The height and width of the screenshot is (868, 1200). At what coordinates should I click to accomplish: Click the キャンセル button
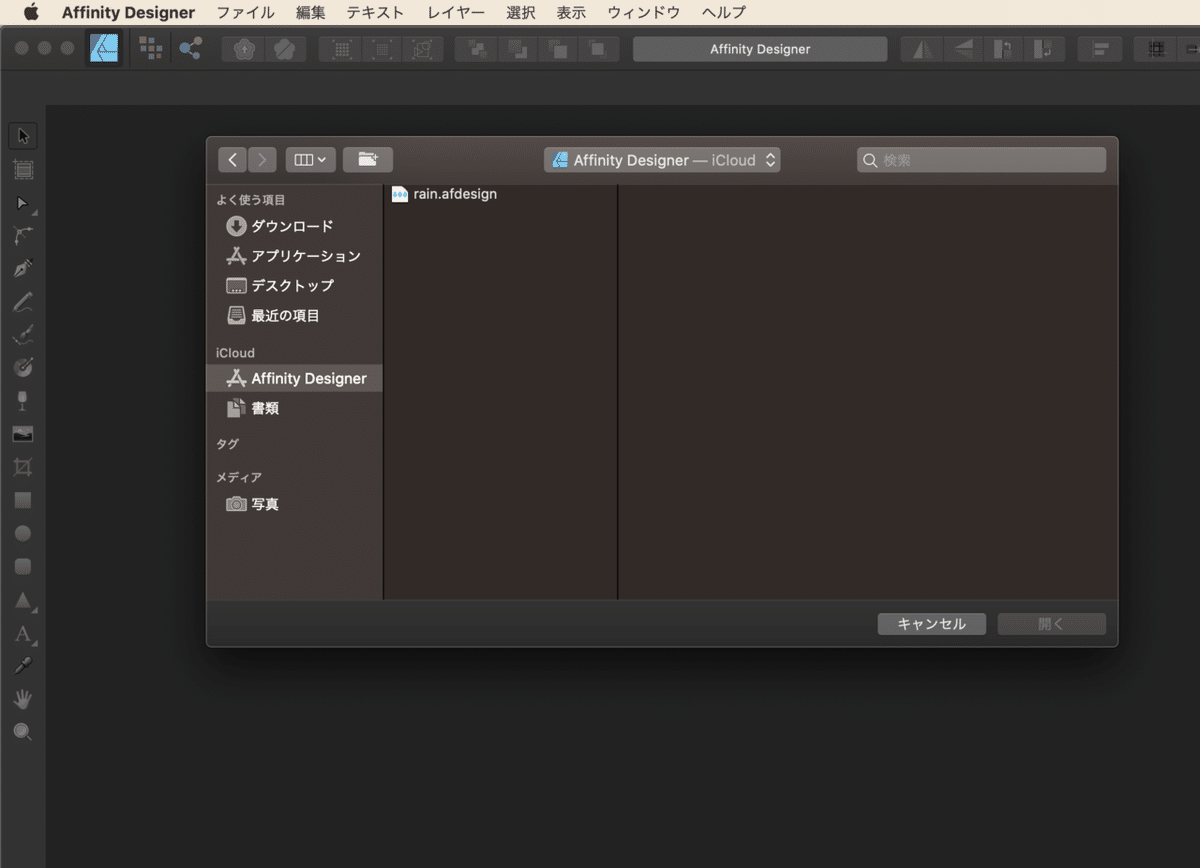[932, 624]
